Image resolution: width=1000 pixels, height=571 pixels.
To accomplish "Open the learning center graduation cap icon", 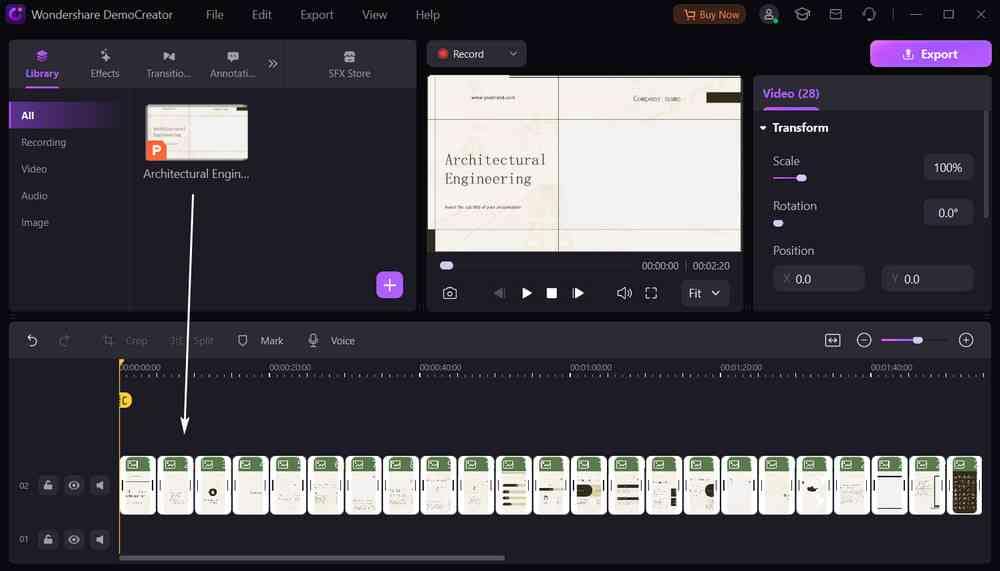I will tap(802, 14).
